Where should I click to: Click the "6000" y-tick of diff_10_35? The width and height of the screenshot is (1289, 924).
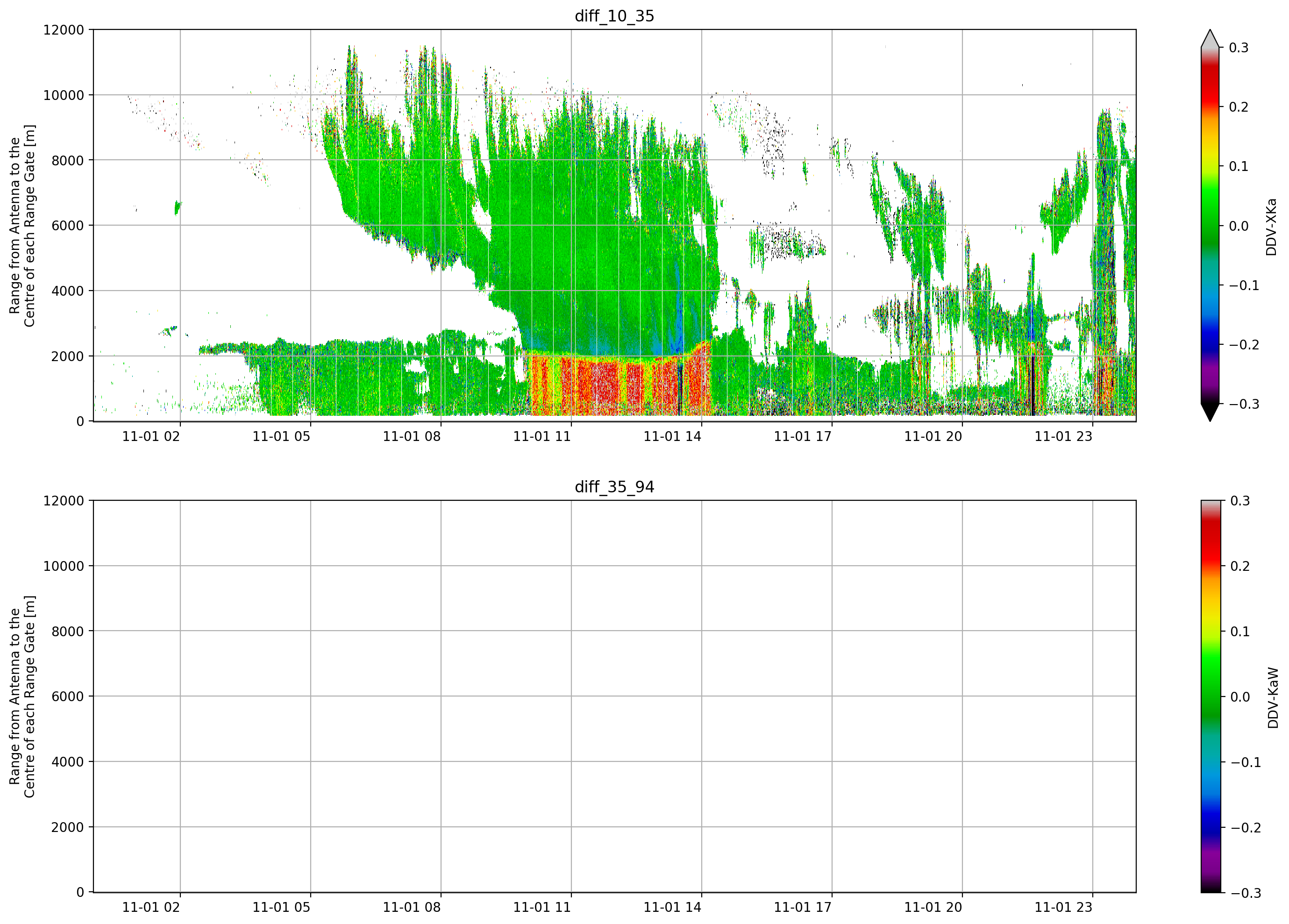click(x=68, y=226)
